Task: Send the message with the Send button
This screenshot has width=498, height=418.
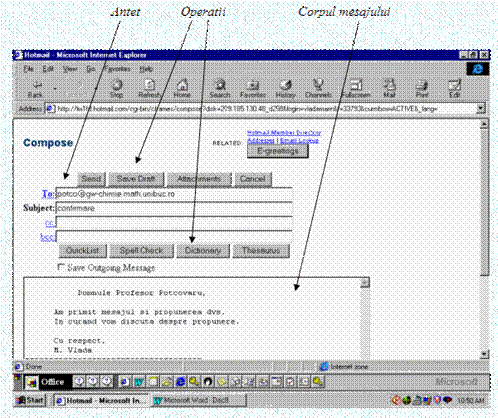Action: click(x=91, y=179)
